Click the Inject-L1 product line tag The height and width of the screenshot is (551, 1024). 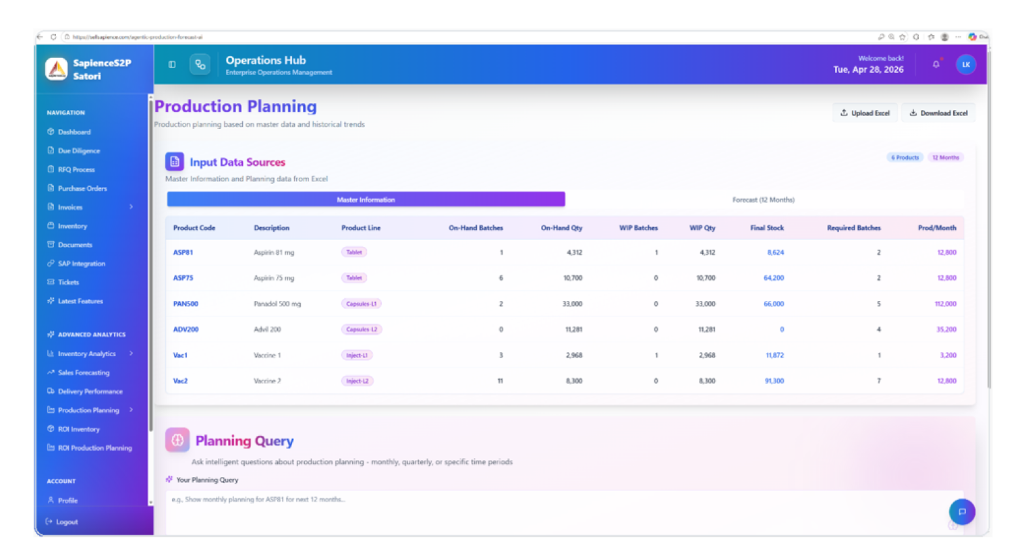[357, 356]
